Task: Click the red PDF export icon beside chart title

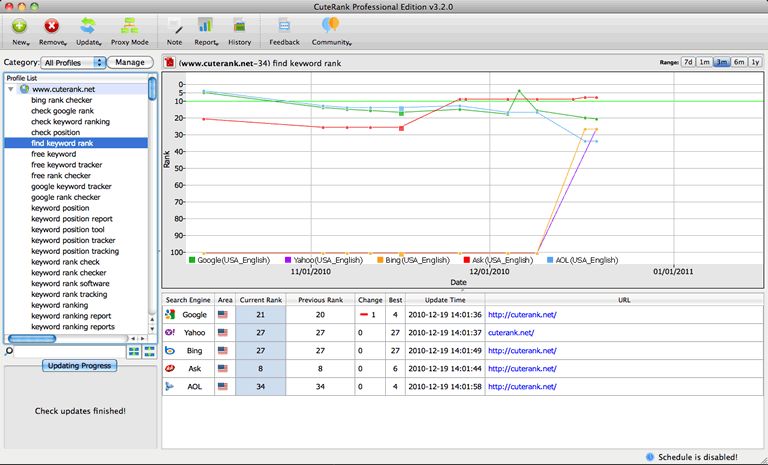Action: tap(169, 63)
